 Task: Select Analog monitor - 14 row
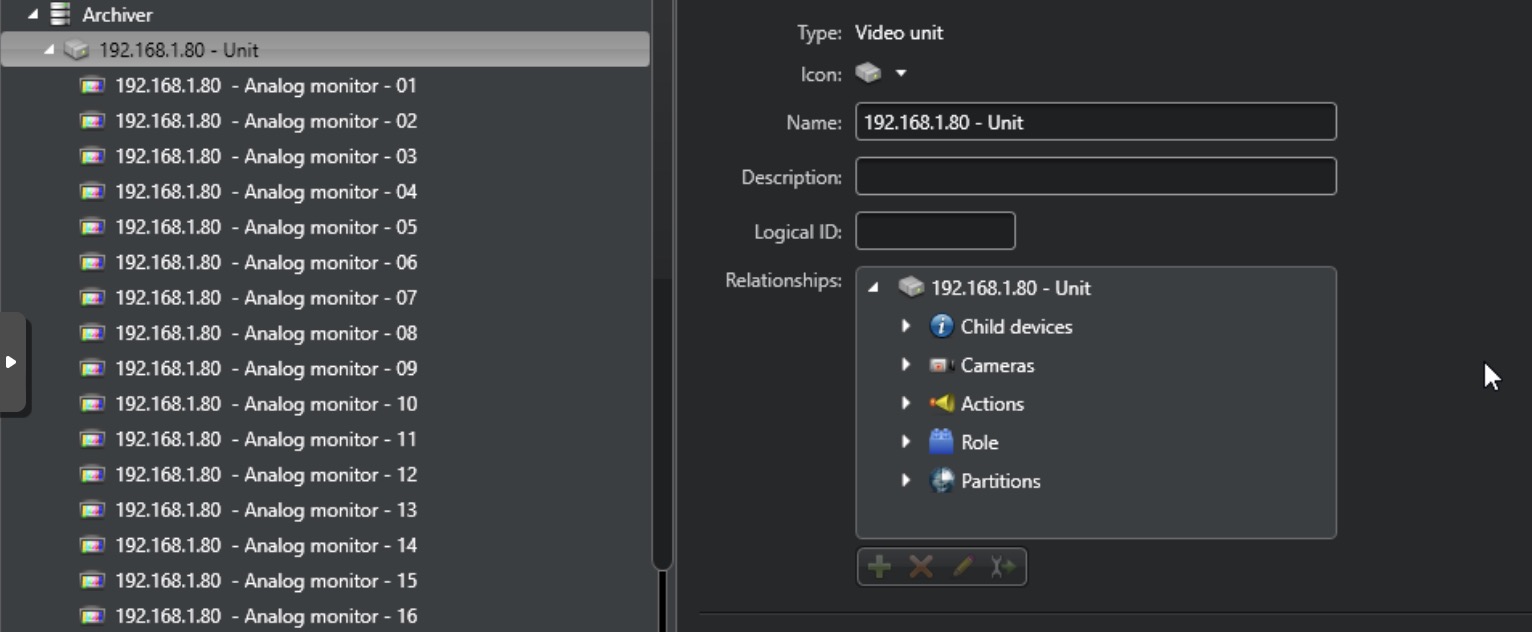tap(325, 545)
